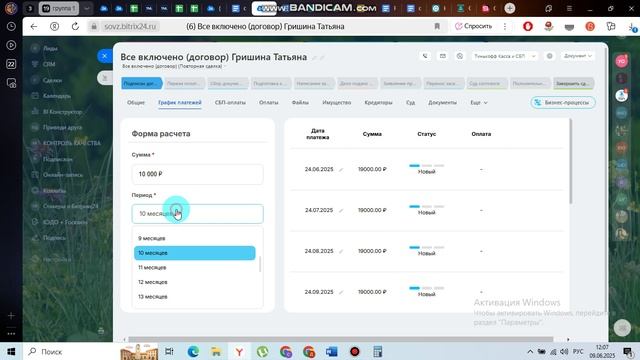Viewport: 640px width, 360px height.
Task: Click the horizontal scrollbar at panel bottom
Action: click(x=340, y=339)
